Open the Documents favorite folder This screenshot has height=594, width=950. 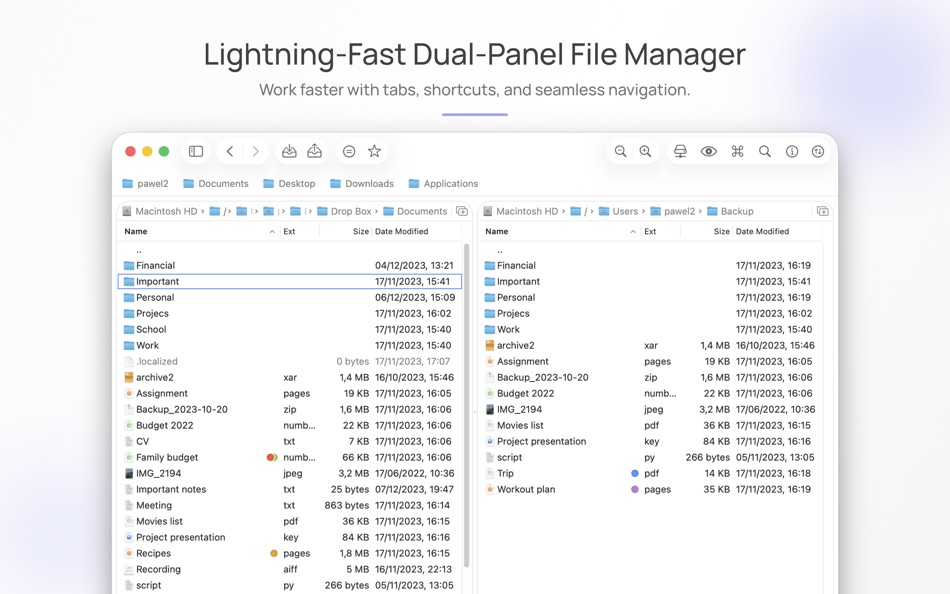click(216, 184)
